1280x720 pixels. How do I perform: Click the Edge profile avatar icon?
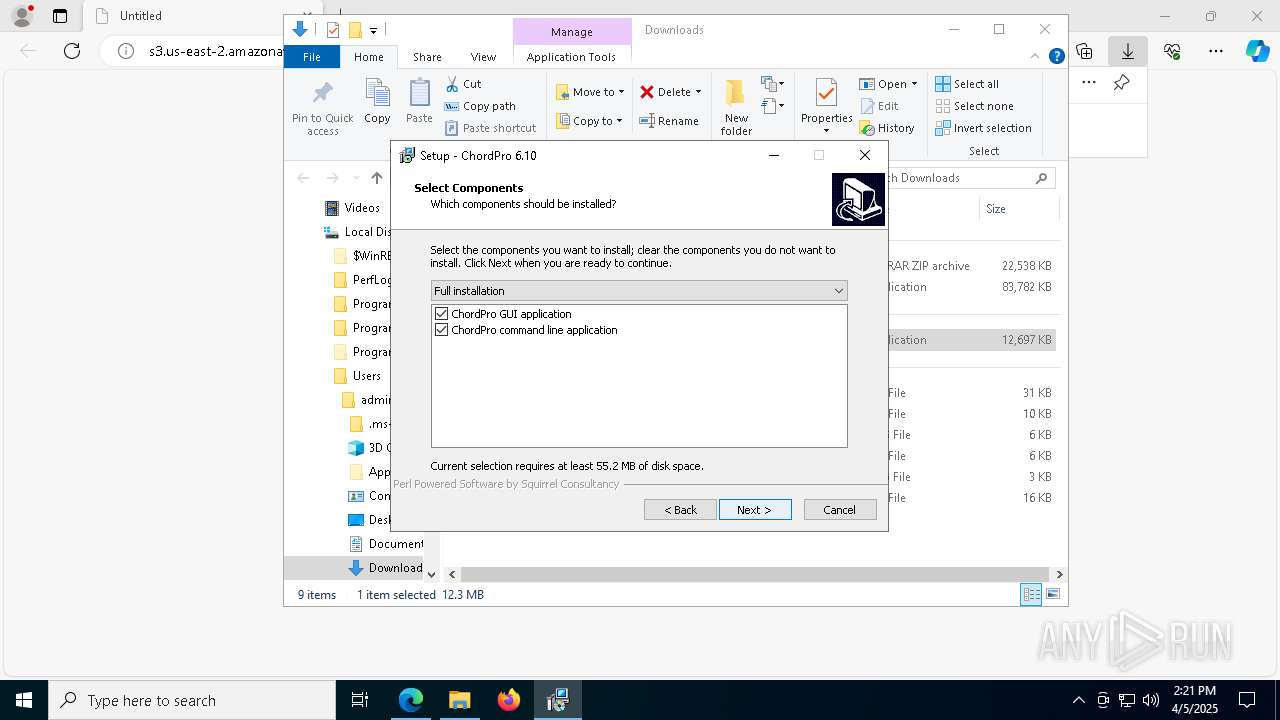(22, 16)
